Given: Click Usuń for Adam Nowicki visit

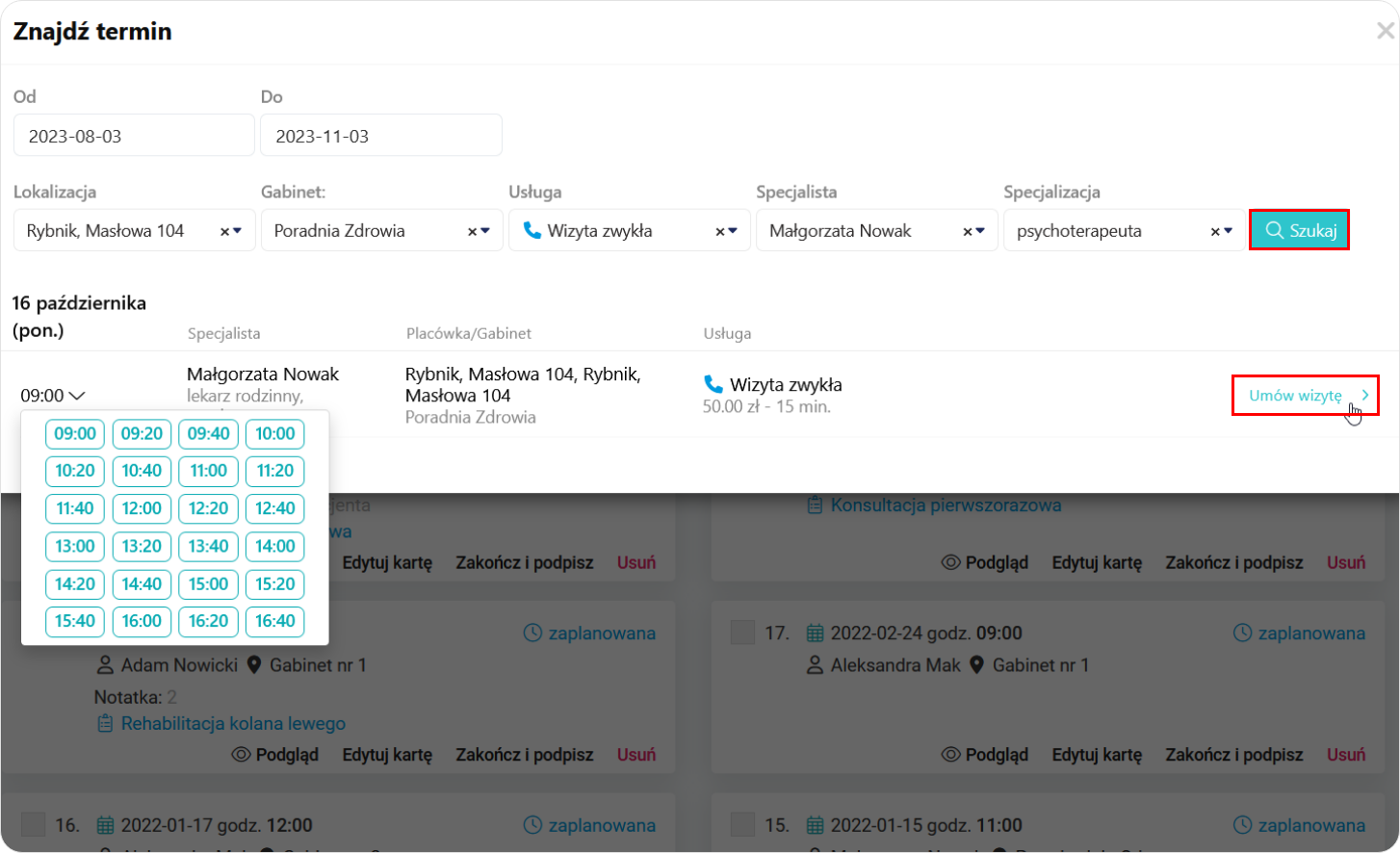Looking at the screenshot, I should coord(636,755).
